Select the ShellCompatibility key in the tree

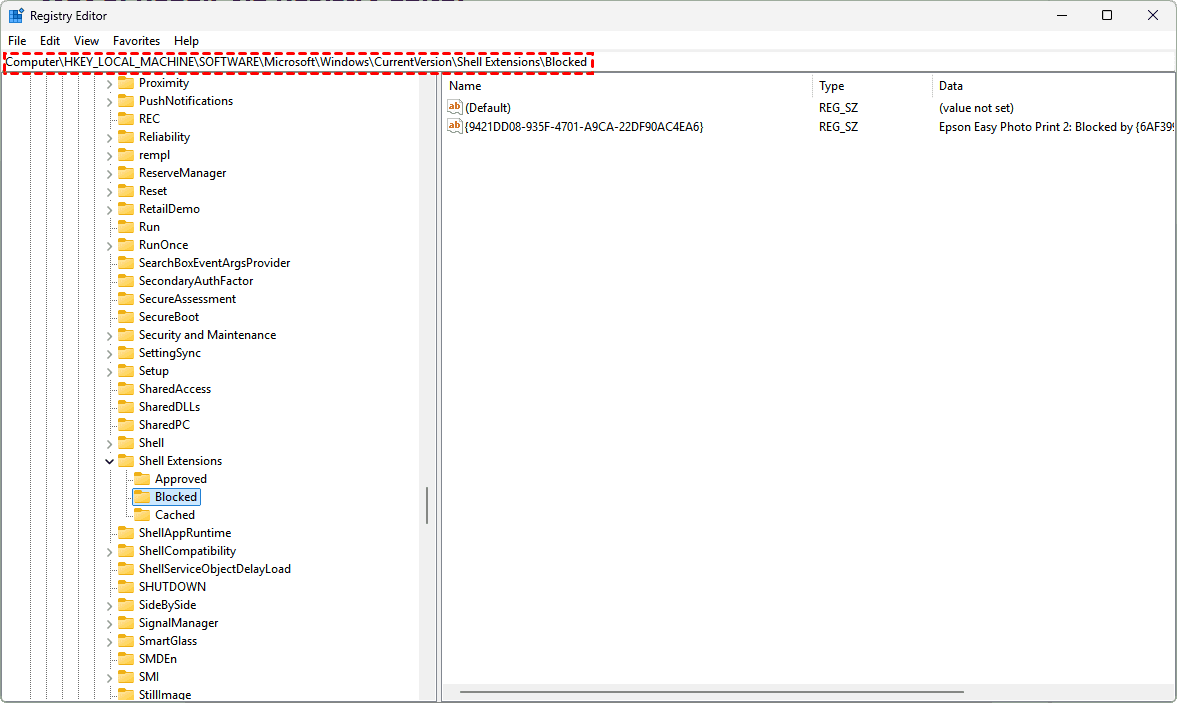point(187,551)
